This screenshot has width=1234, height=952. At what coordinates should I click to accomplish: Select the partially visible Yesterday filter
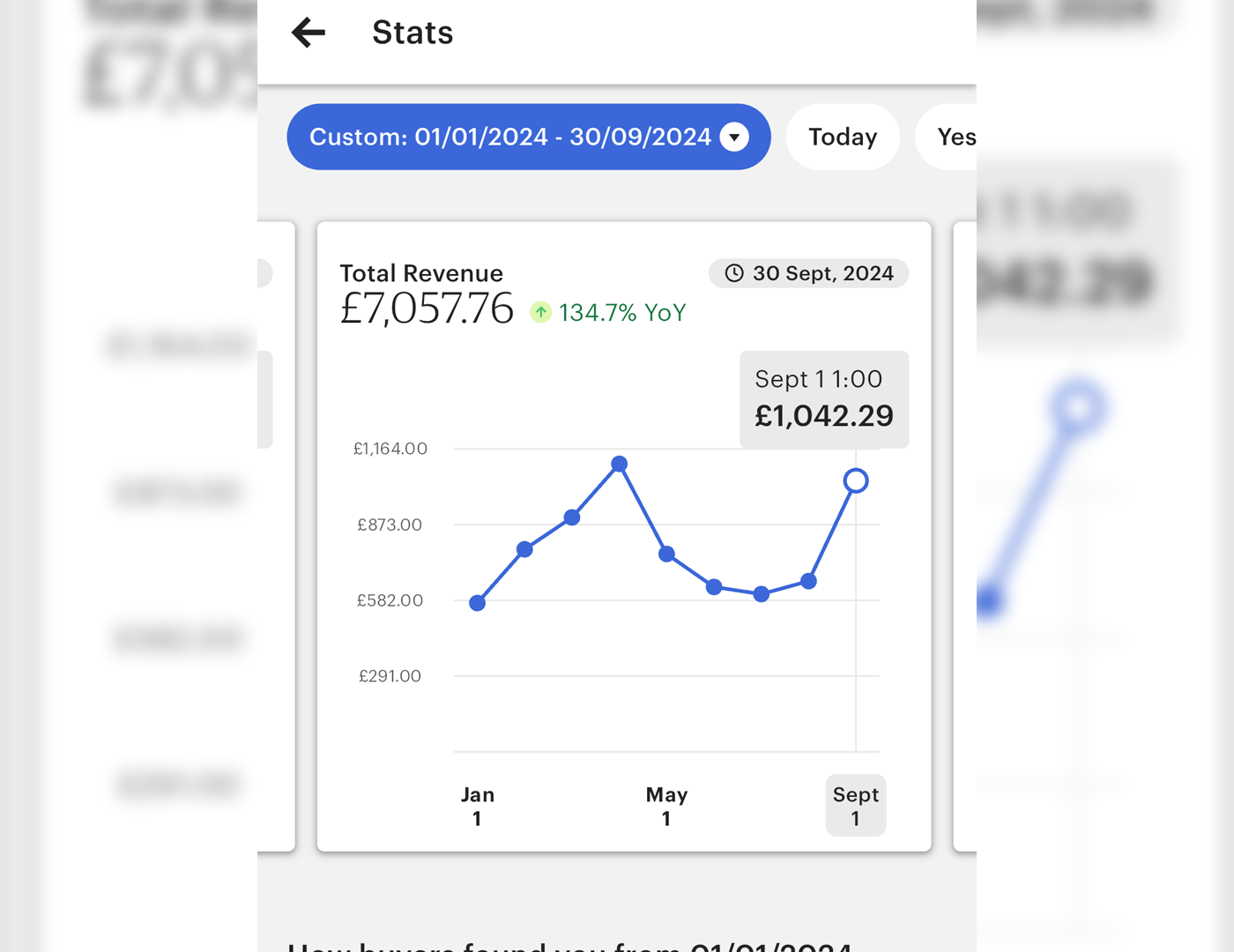pyautogui.click(x=954, y=138)
